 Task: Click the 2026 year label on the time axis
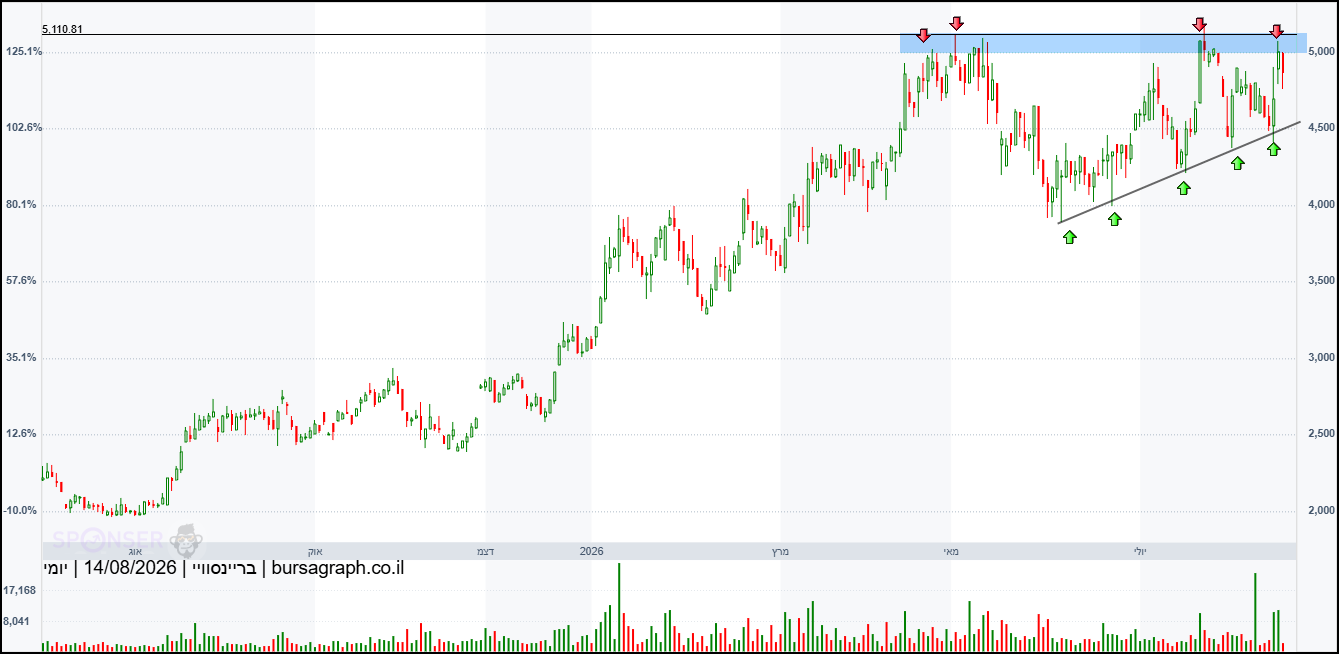point(592,551)
